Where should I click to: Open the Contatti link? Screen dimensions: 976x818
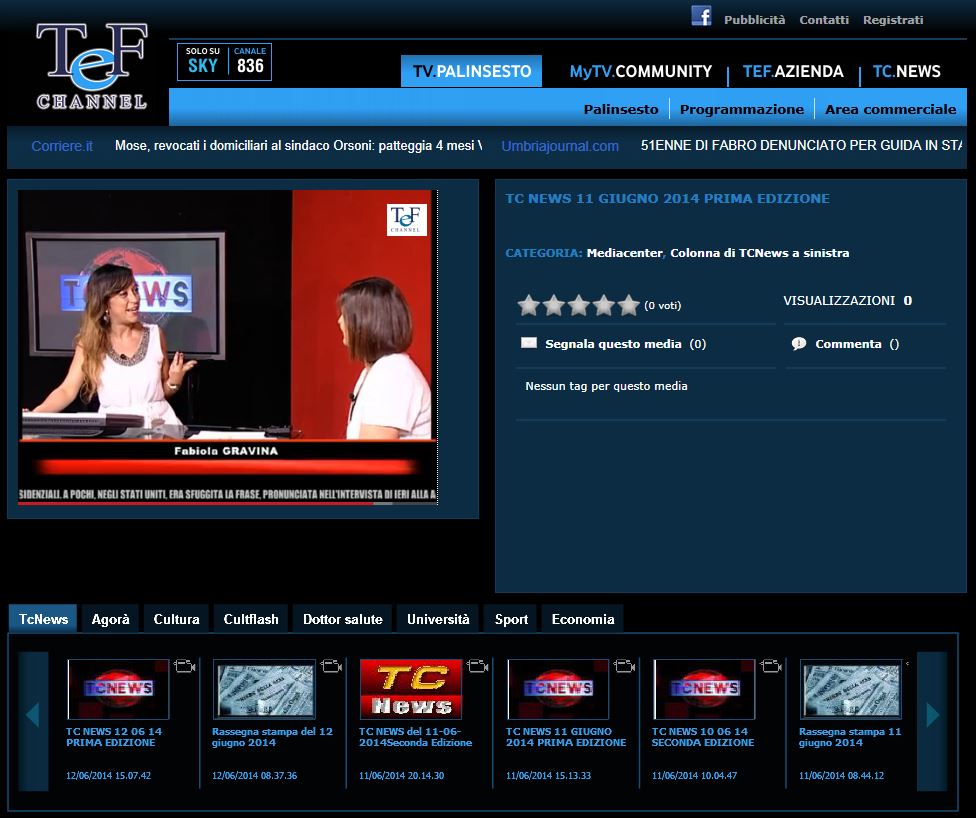tap(824, 20)
